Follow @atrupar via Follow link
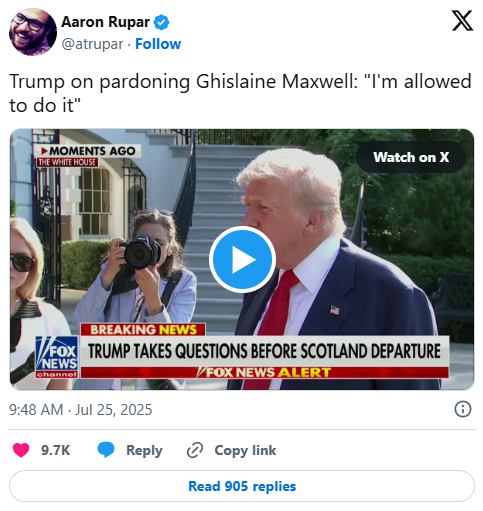Image resolution: width=483 pixels, height=511 pixels. [158, 44]
